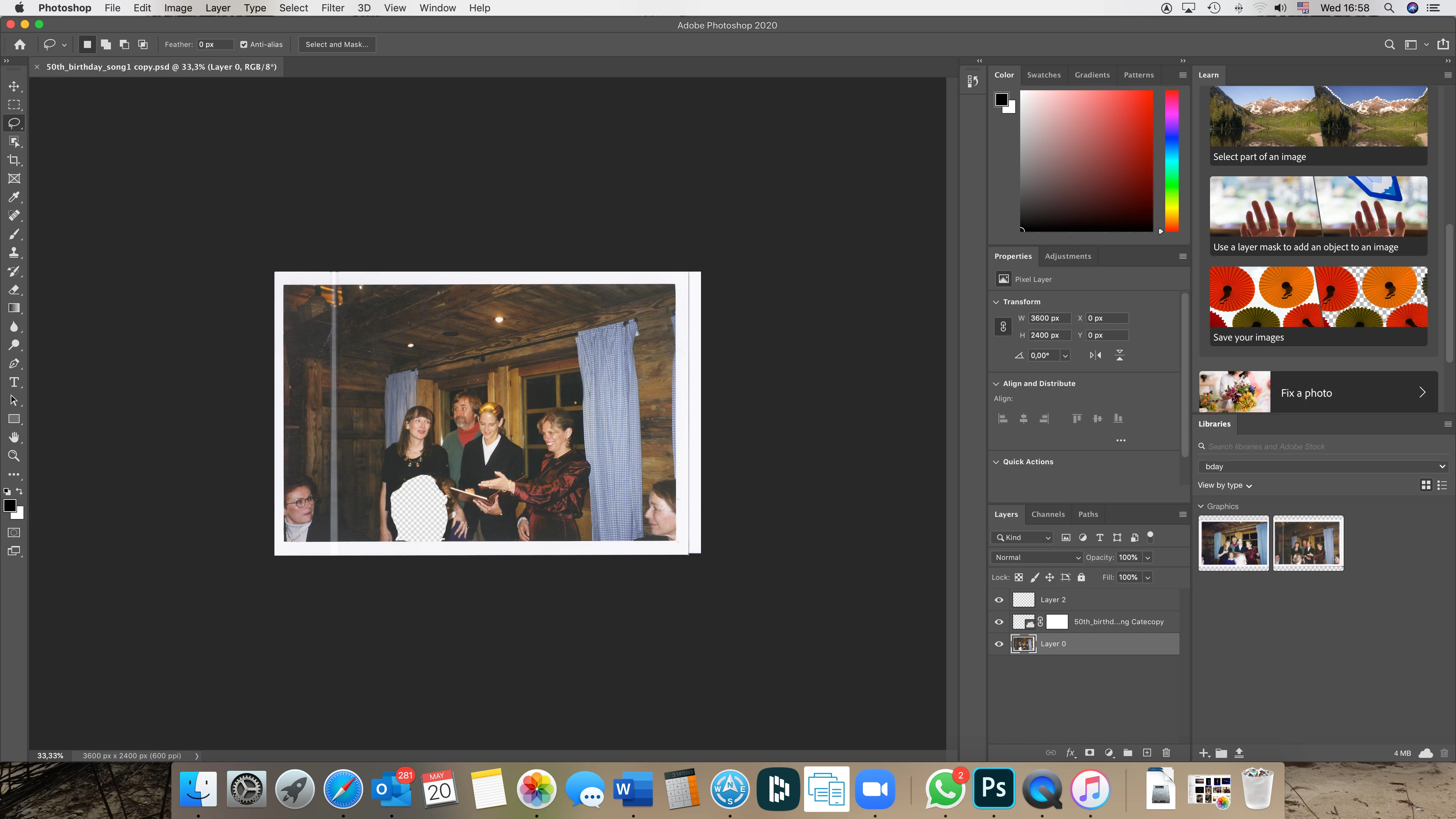The height and width of the screenshot is (819, 1456).
Task: Toggle the Anti-alias checkbox
Action: tap(243, 44)
